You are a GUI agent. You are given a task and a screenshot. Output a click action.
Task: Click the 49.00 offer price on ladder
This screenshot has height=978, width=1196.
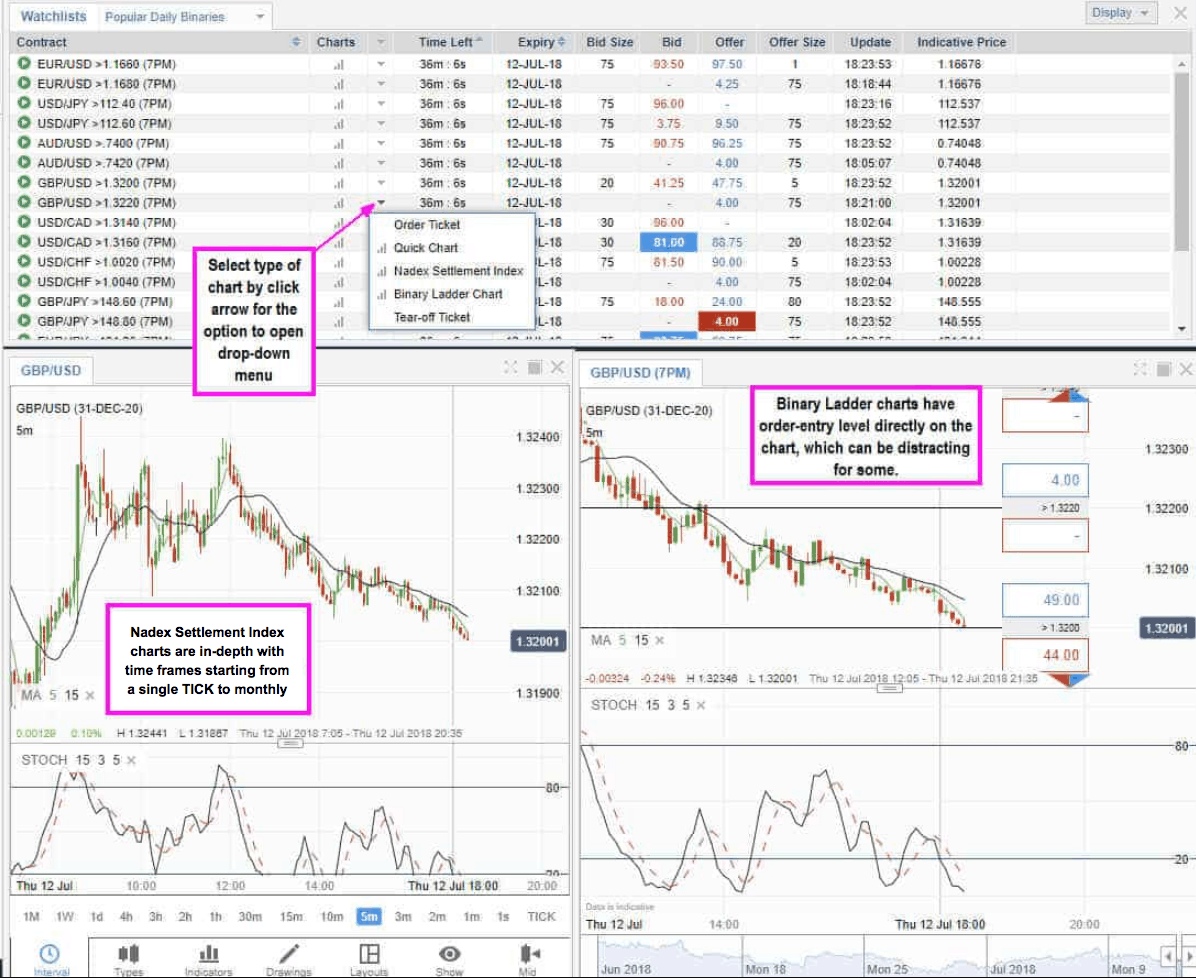click(x=1044, y=601)
